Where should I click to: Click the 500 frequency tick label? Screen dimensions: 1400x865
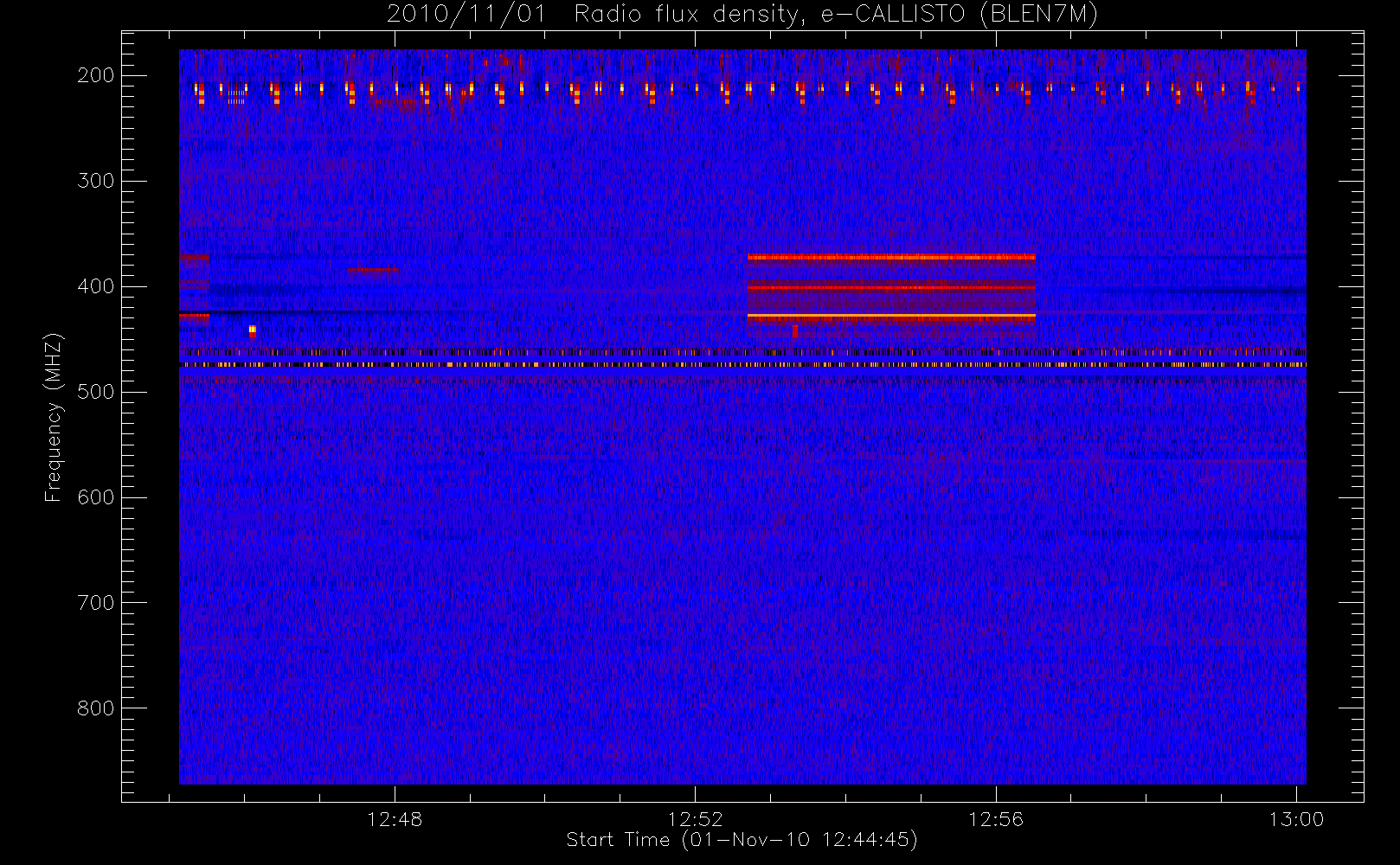96,392
